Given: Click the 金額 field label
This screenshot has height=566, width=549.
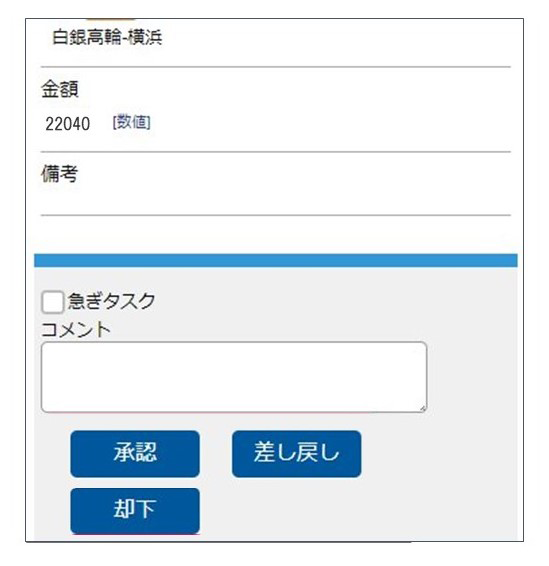Looking at the screenshot, I should pyautogui.click(x=60, y=89).
